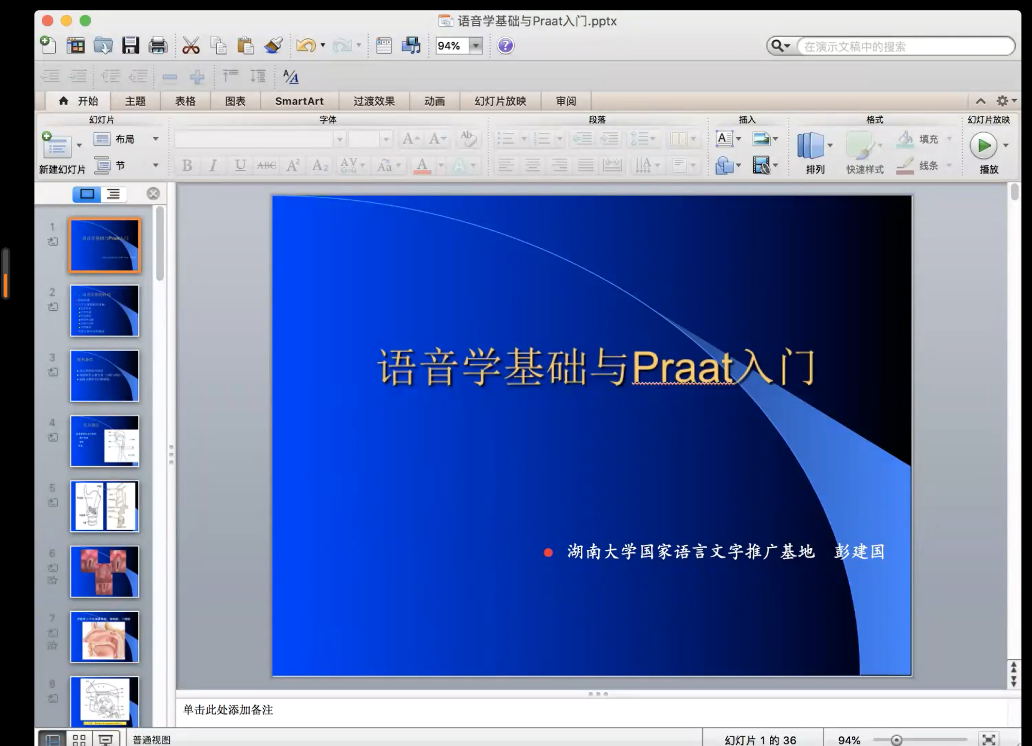Click the 新建幻灯片 new slide icon

56,145
